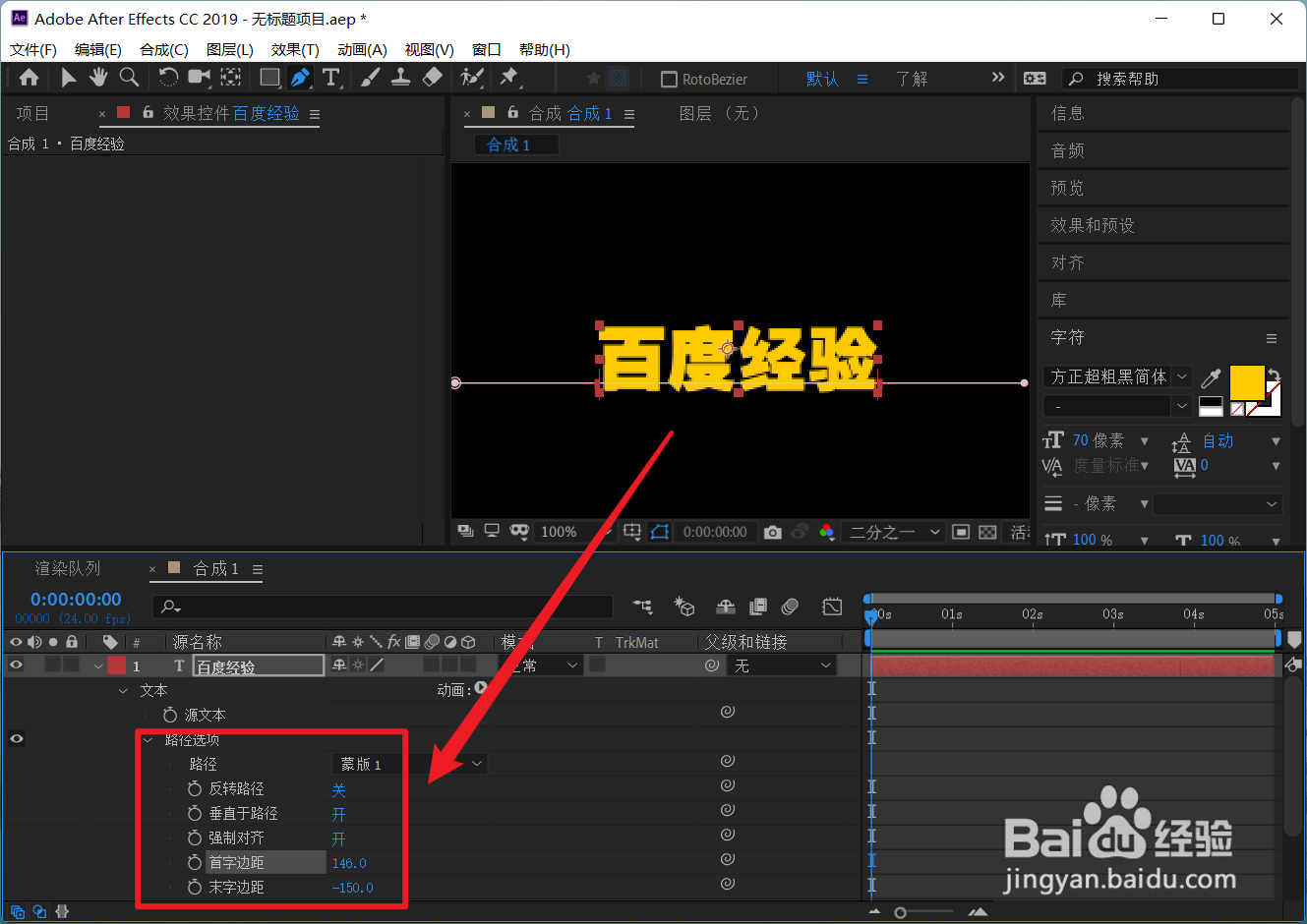Enable frame blending icon in timeline
The width and height of the screenshot is (1307, 924).
pos(758,606)
